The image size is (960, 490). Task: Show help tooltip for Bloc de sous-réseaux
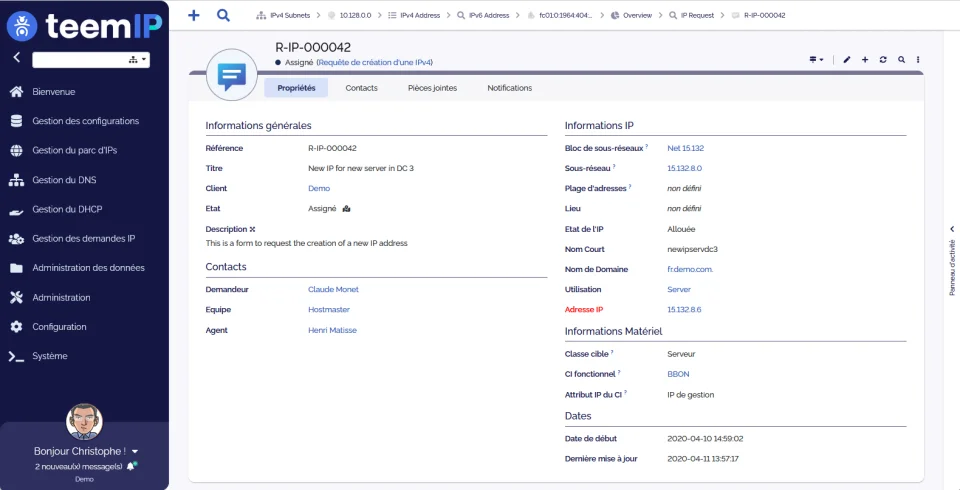pos(647,147)
